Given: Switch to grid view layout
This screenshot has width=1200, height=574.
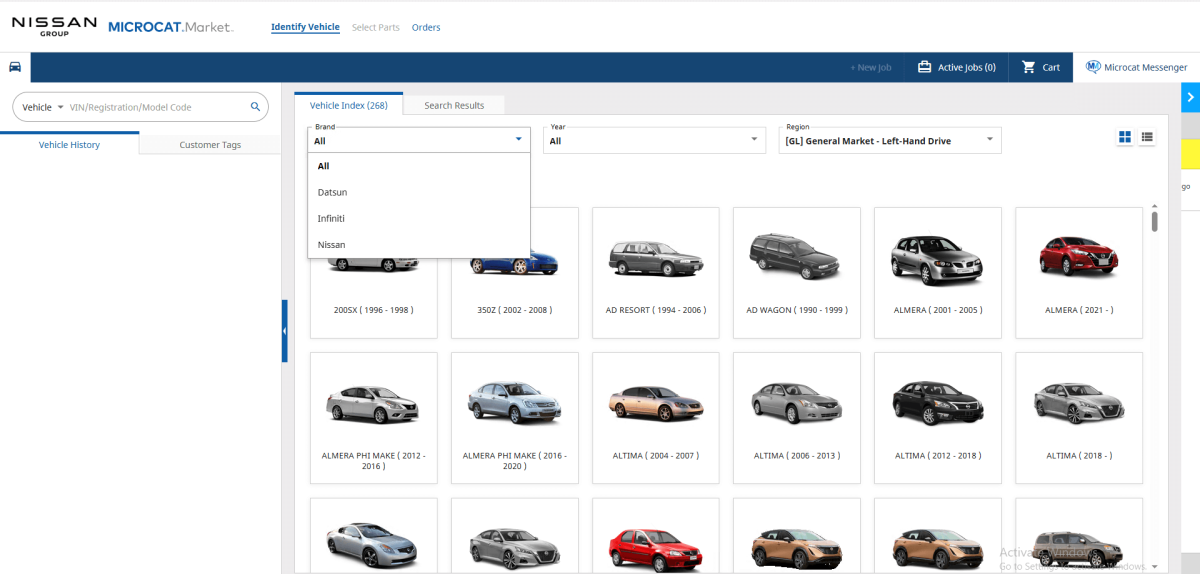Looking at the screenshot, I should pyautogui.click(x=1125, y=137).
